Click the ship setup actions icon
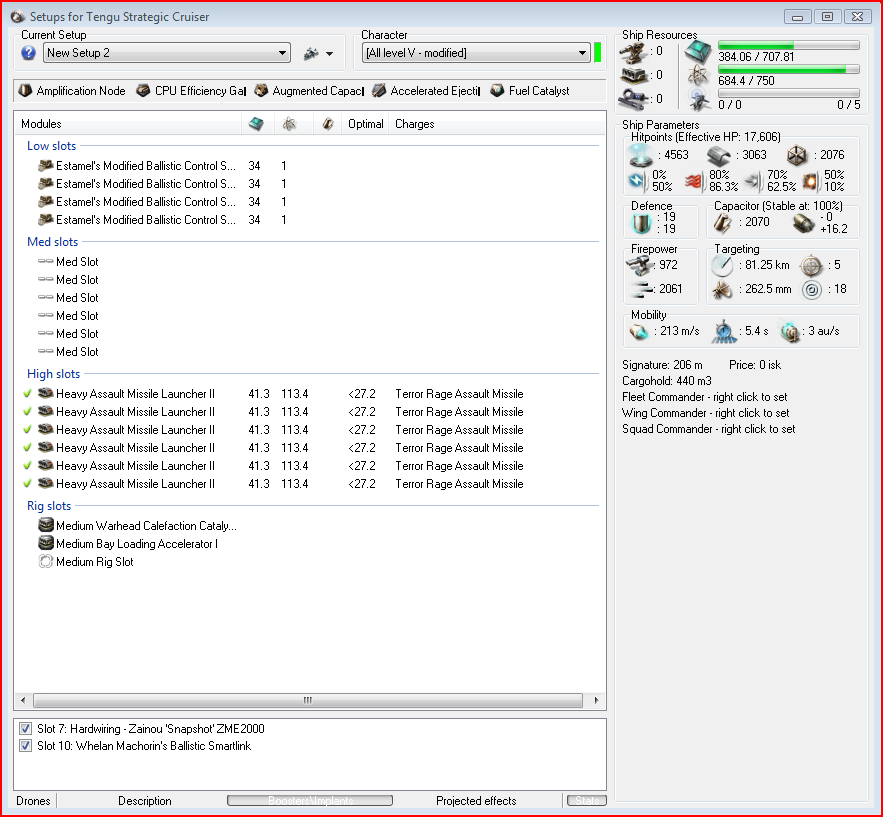The image size is (883, 817). (x=311, y=53)
